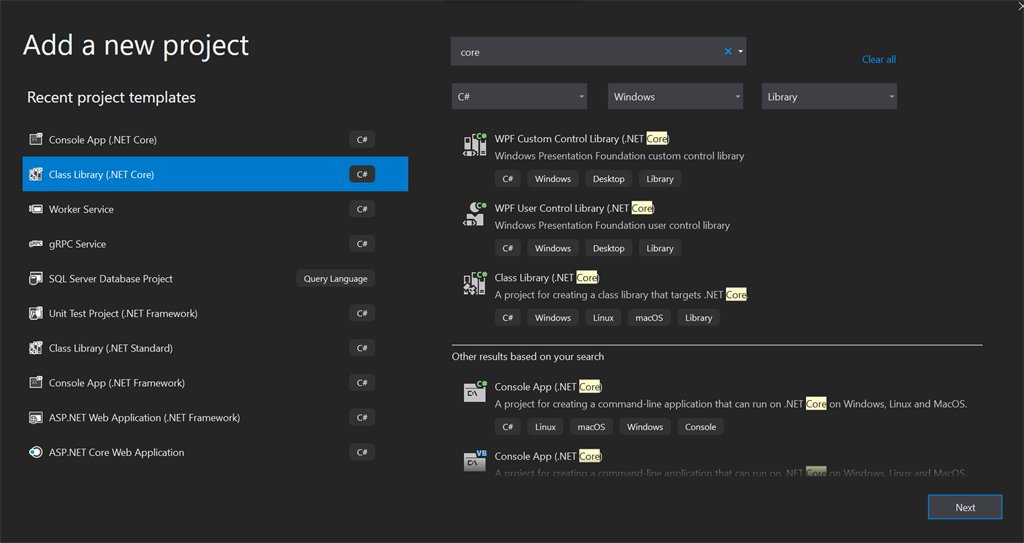The width and height of the screenshot is (1024, 543).
Task: Click the SQL Server Database Project icon
Action: coord(36,278)
